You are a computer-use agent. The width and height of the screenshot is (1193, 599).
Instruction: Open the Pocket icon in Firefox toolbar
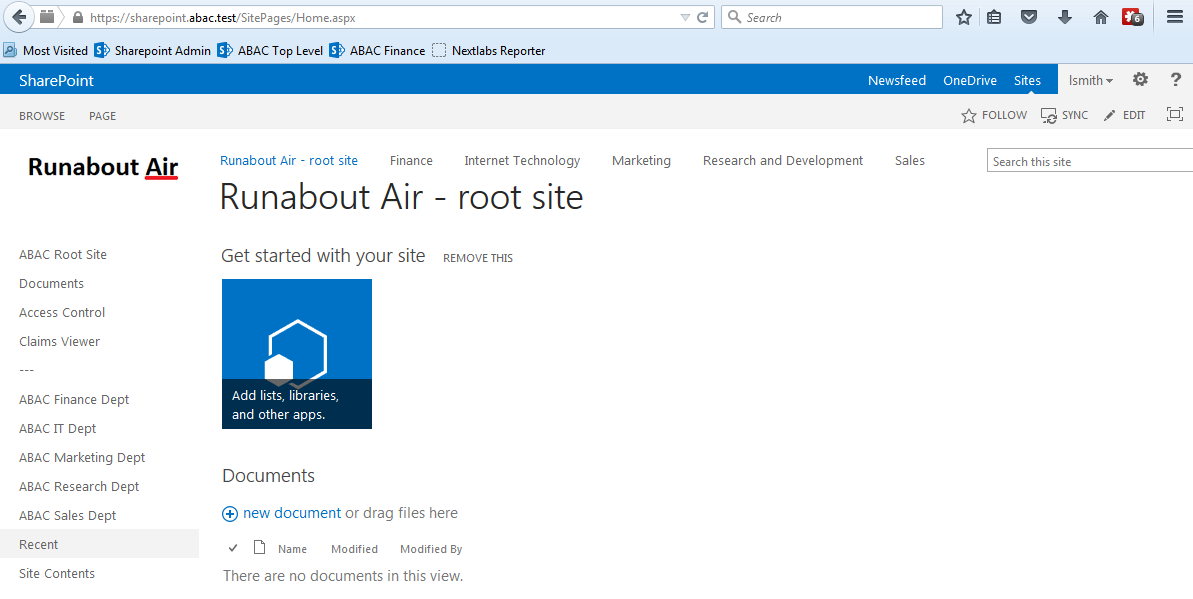[x=1029, y=18]
